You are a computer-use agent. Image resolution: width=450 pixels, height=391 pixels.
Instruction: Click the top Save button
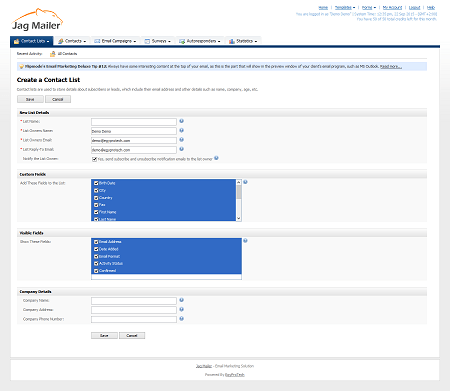point(30,99)
